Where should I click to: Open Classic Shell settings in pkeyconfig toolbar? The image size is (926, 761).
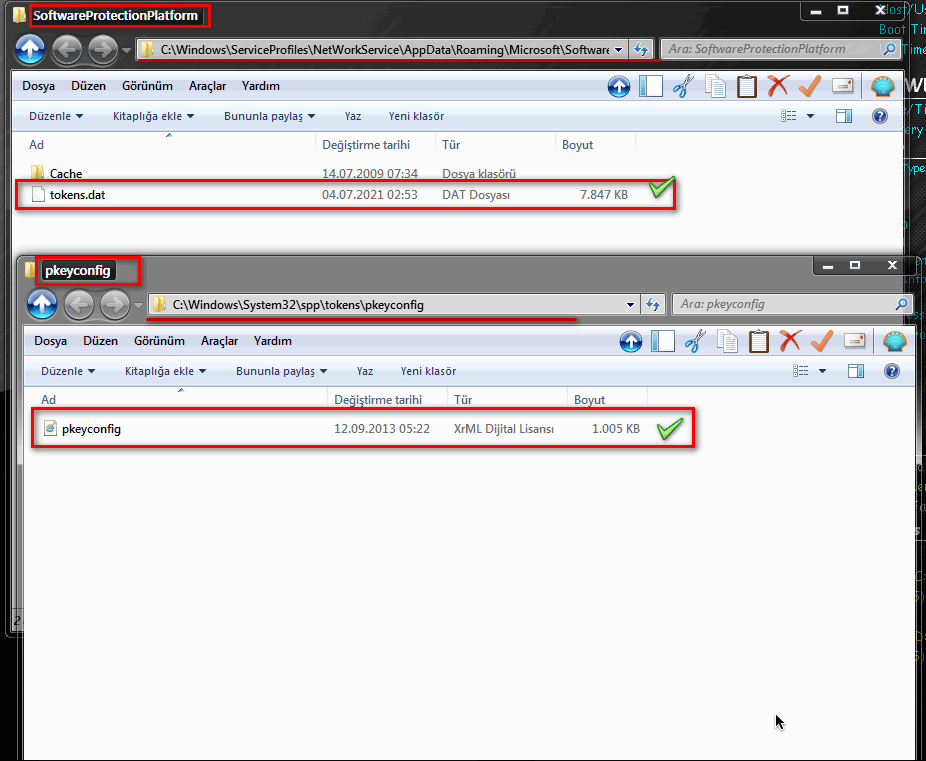pos(895,341)
